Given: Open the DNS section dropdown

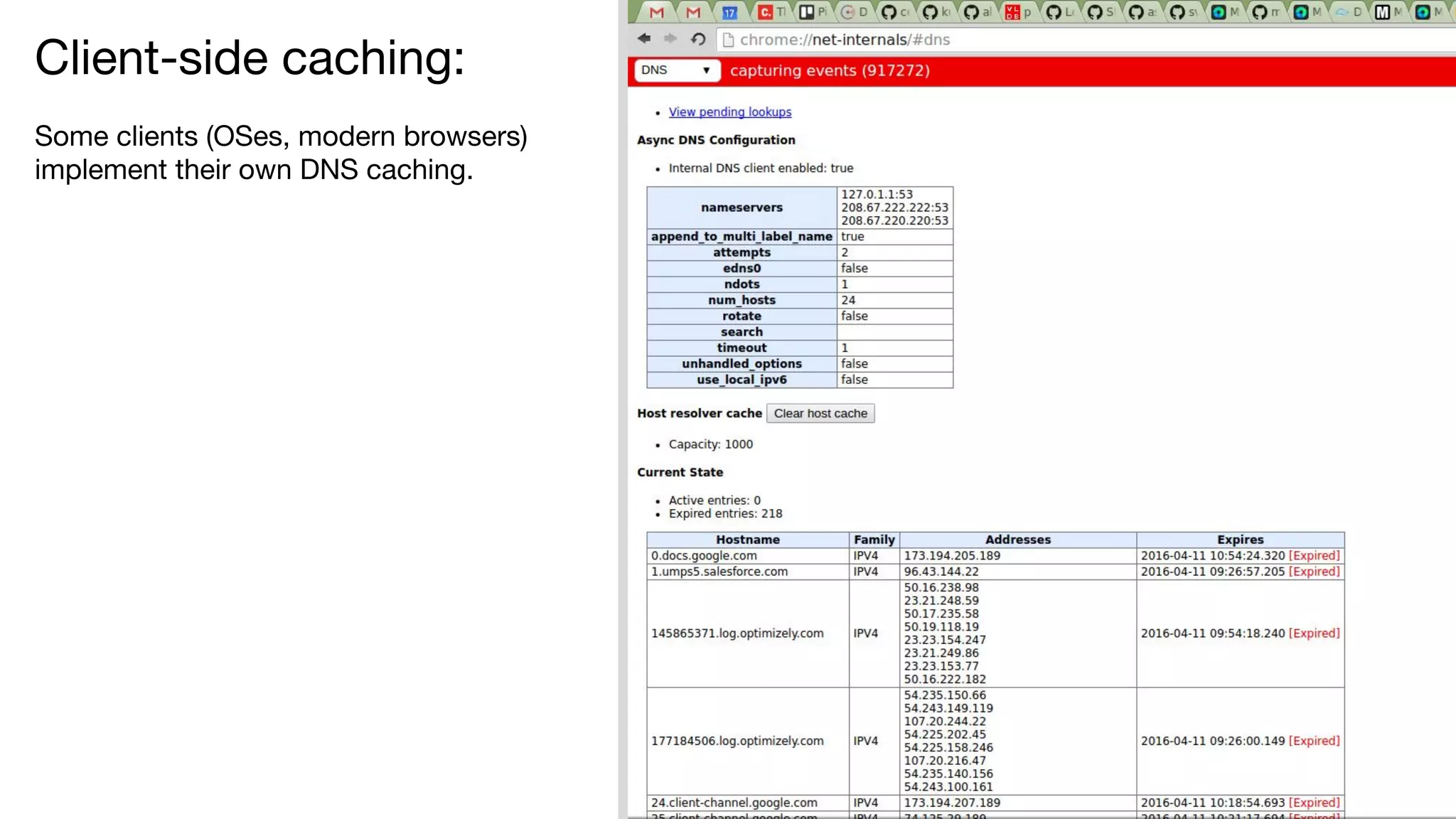Looking at the screenshot, I should tap(676, 70).
